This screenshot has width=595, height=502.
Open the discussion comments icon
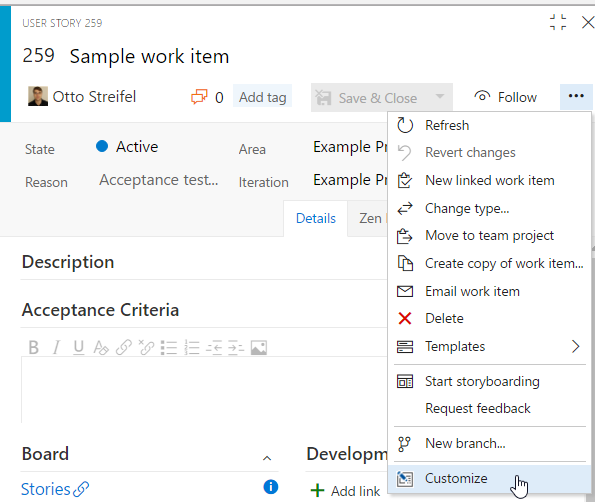point(199,97)
